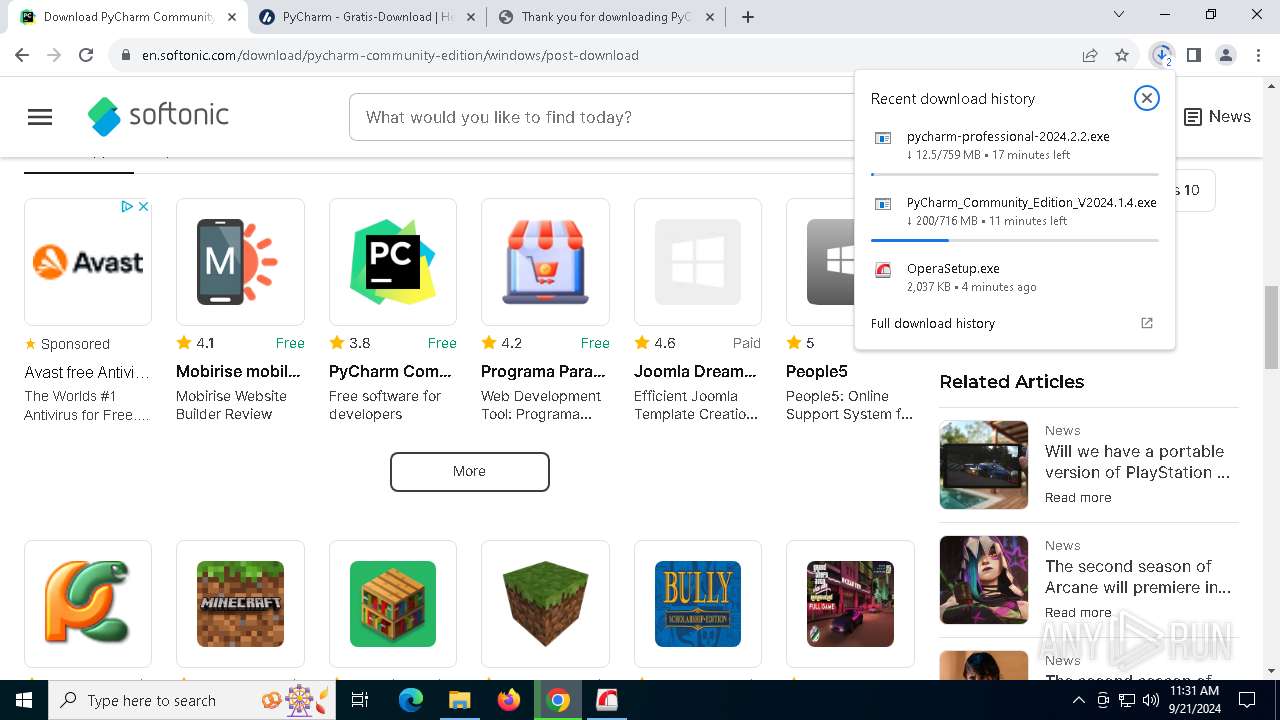
Task: Click the Avast sponsored ad thumbnail
Action: coord(88,262)
